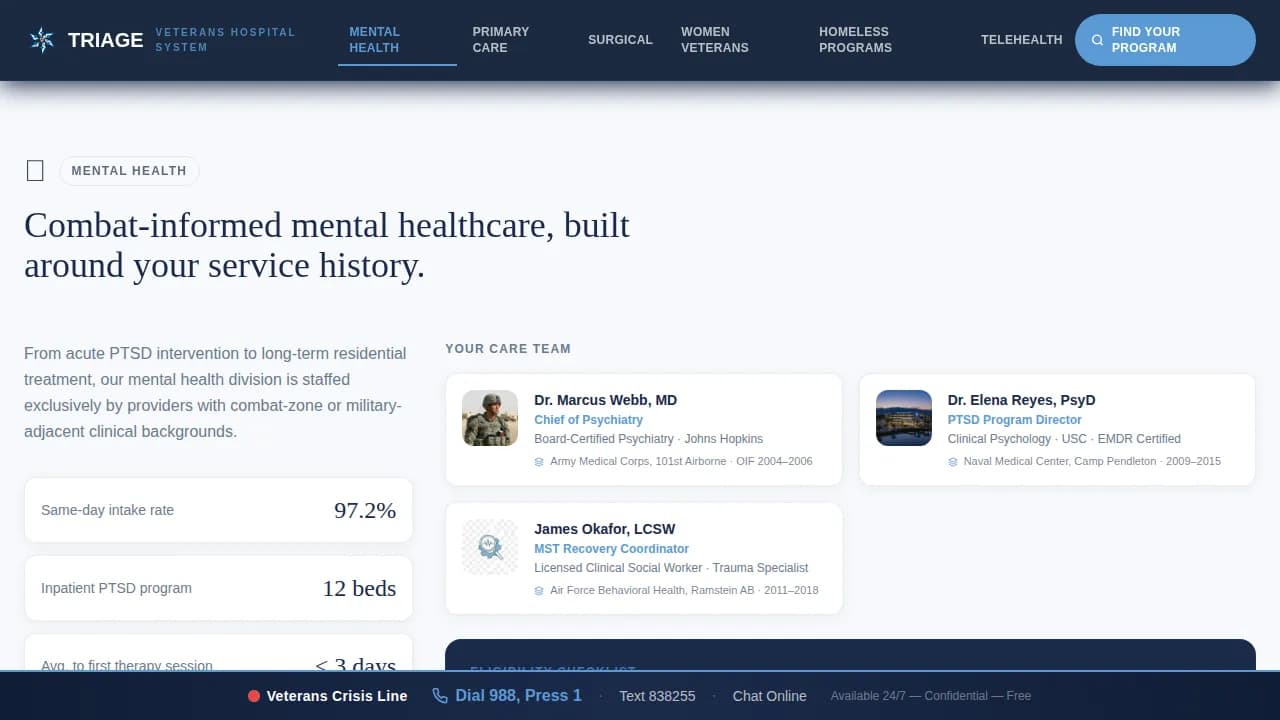Click the TRIAGE brand name link

click(106, 40)
